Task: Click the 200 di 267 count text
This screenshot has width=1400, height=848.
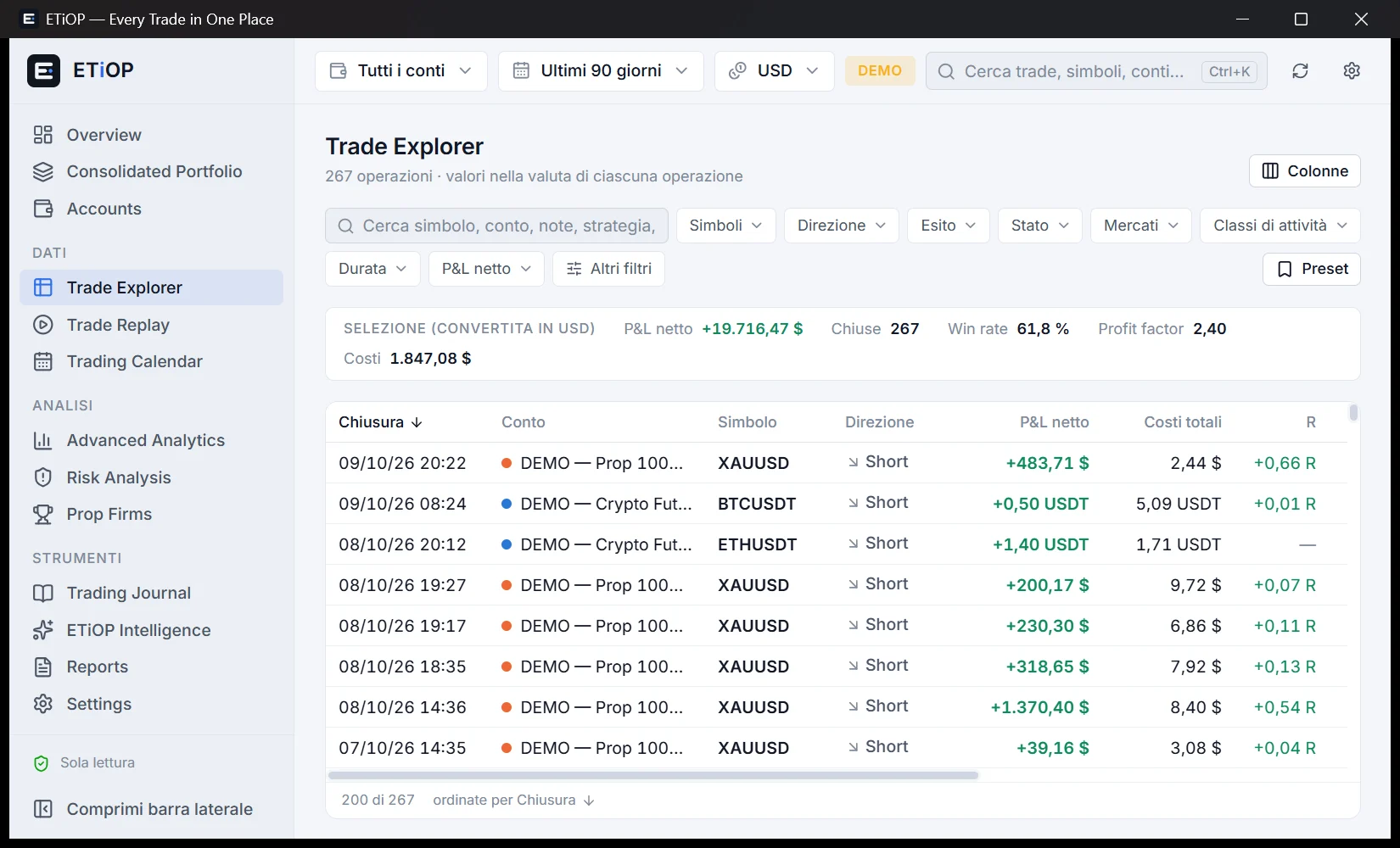Action: [378, 800]
